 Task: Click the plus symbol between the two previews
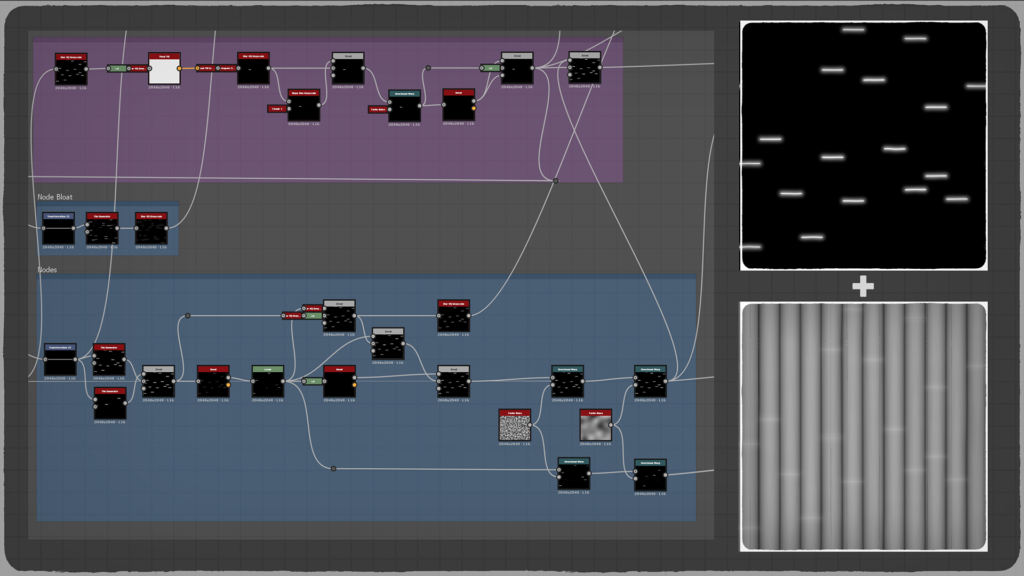click(x=862, y=285)
